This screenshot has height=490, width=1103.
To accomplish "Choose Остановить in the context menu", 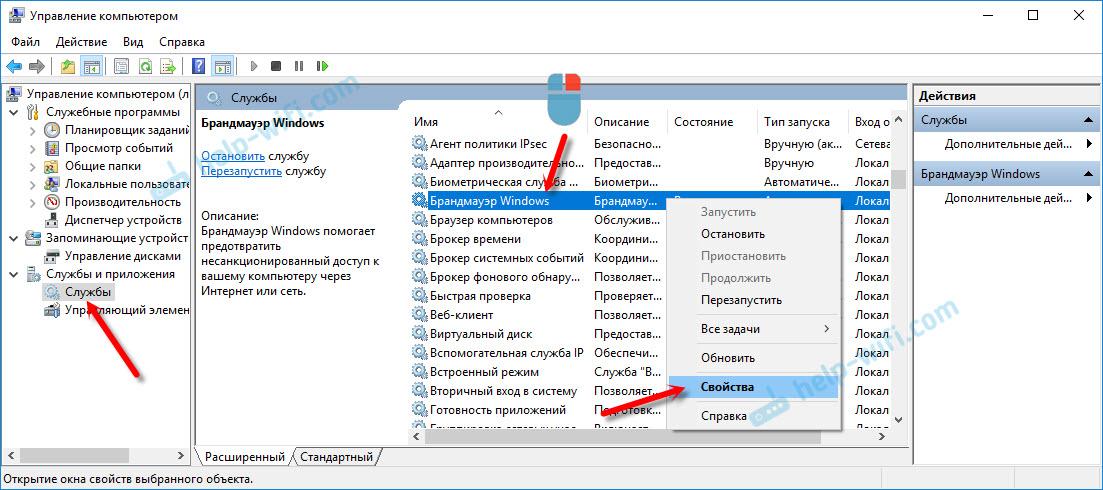I will coord(753,234).
